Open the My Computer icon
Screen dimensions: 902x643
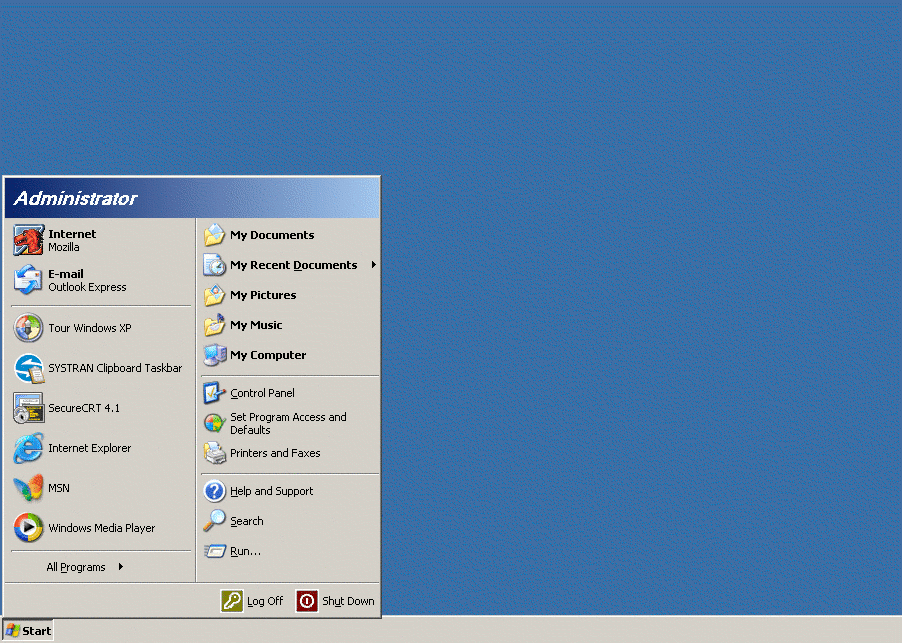pyautogui.click(x=215, y=355)
